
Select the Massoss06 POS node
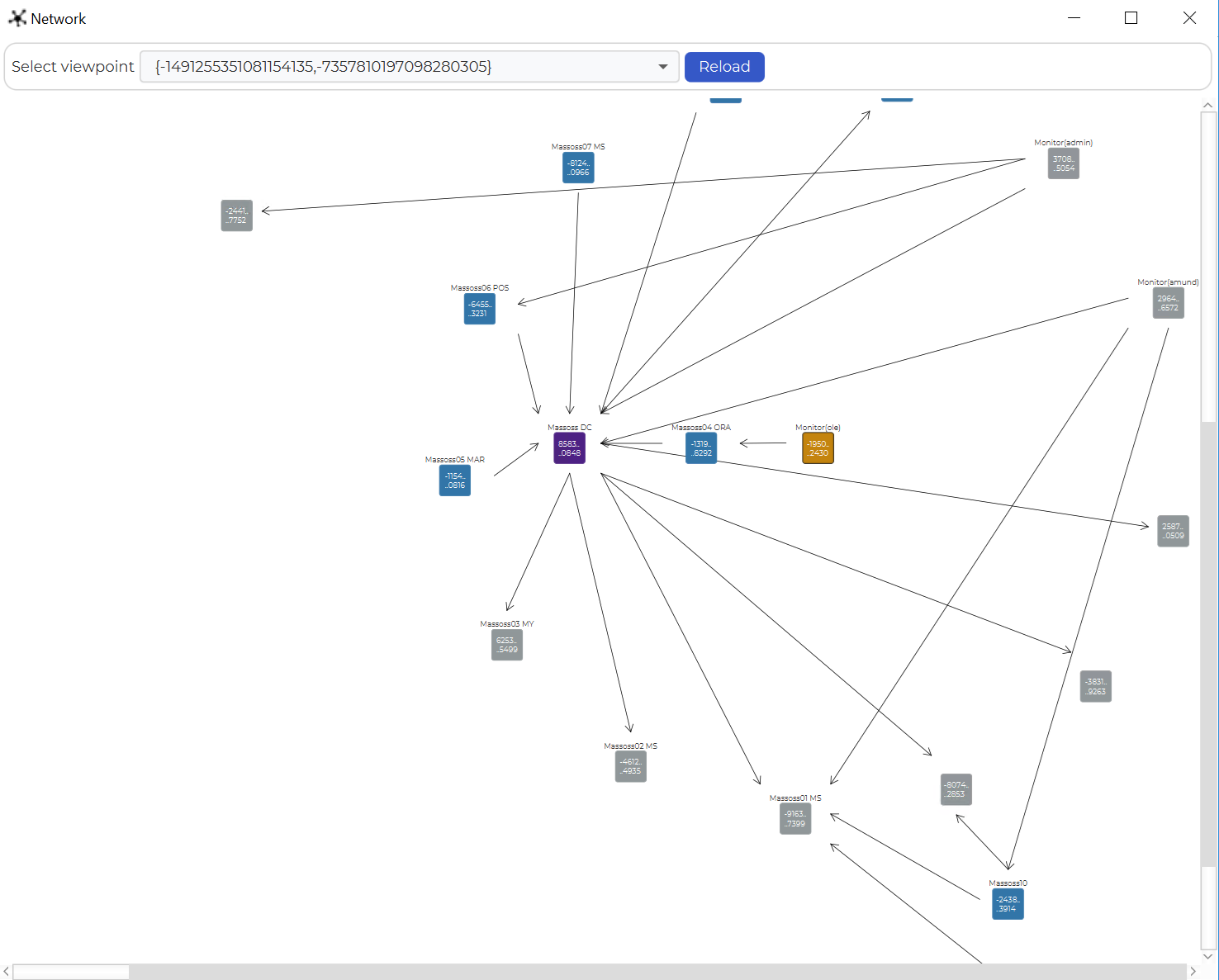point(479,309)
